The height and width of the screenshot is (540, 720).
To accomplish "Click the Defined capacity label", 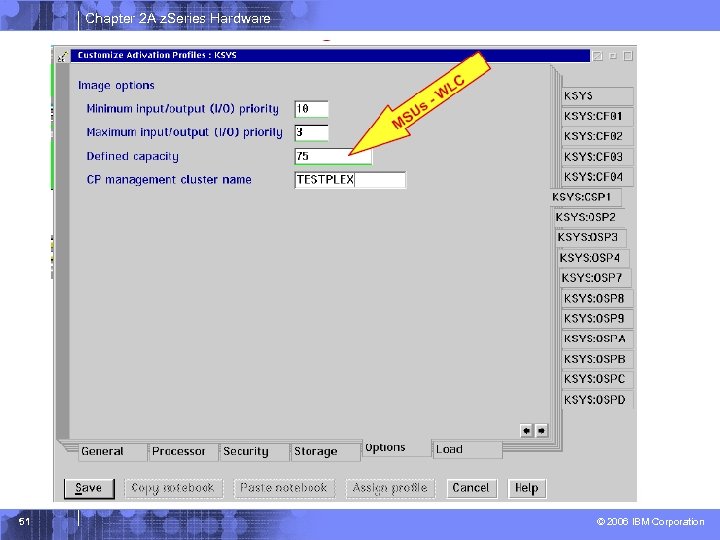I will [x=133, y=157].
